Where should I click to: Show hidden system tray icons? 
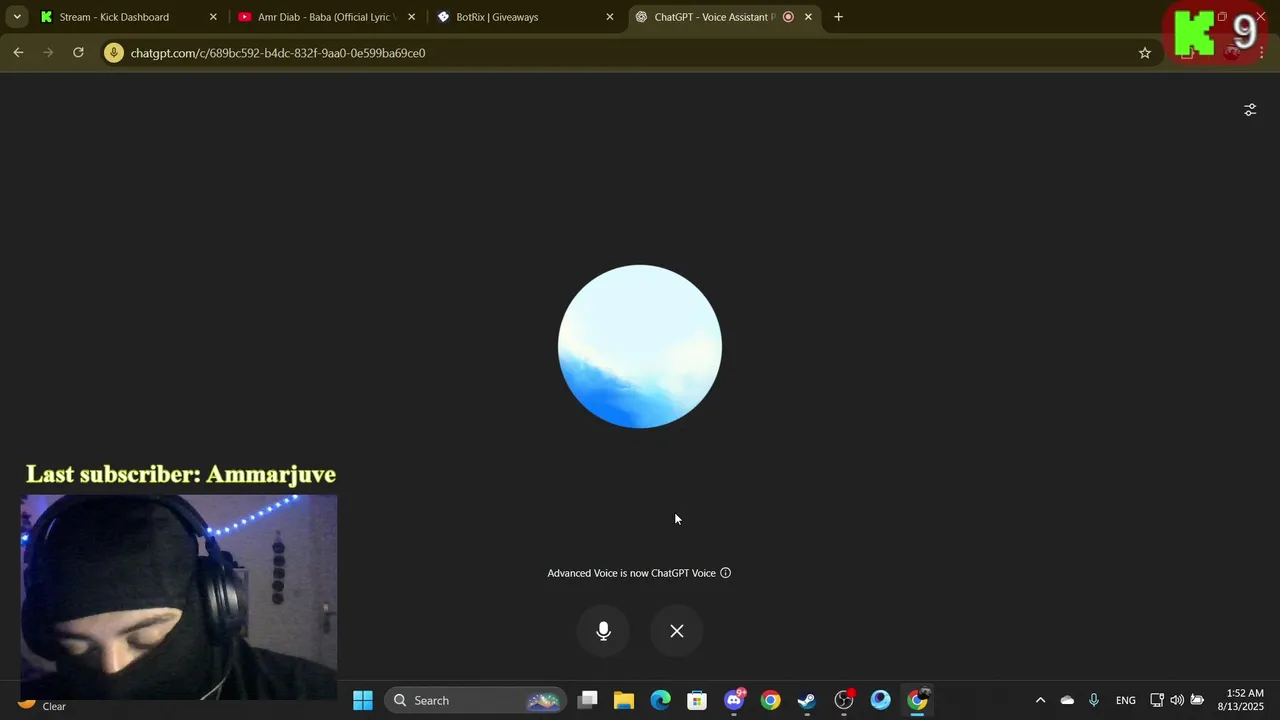click(x=1040, y=700)
